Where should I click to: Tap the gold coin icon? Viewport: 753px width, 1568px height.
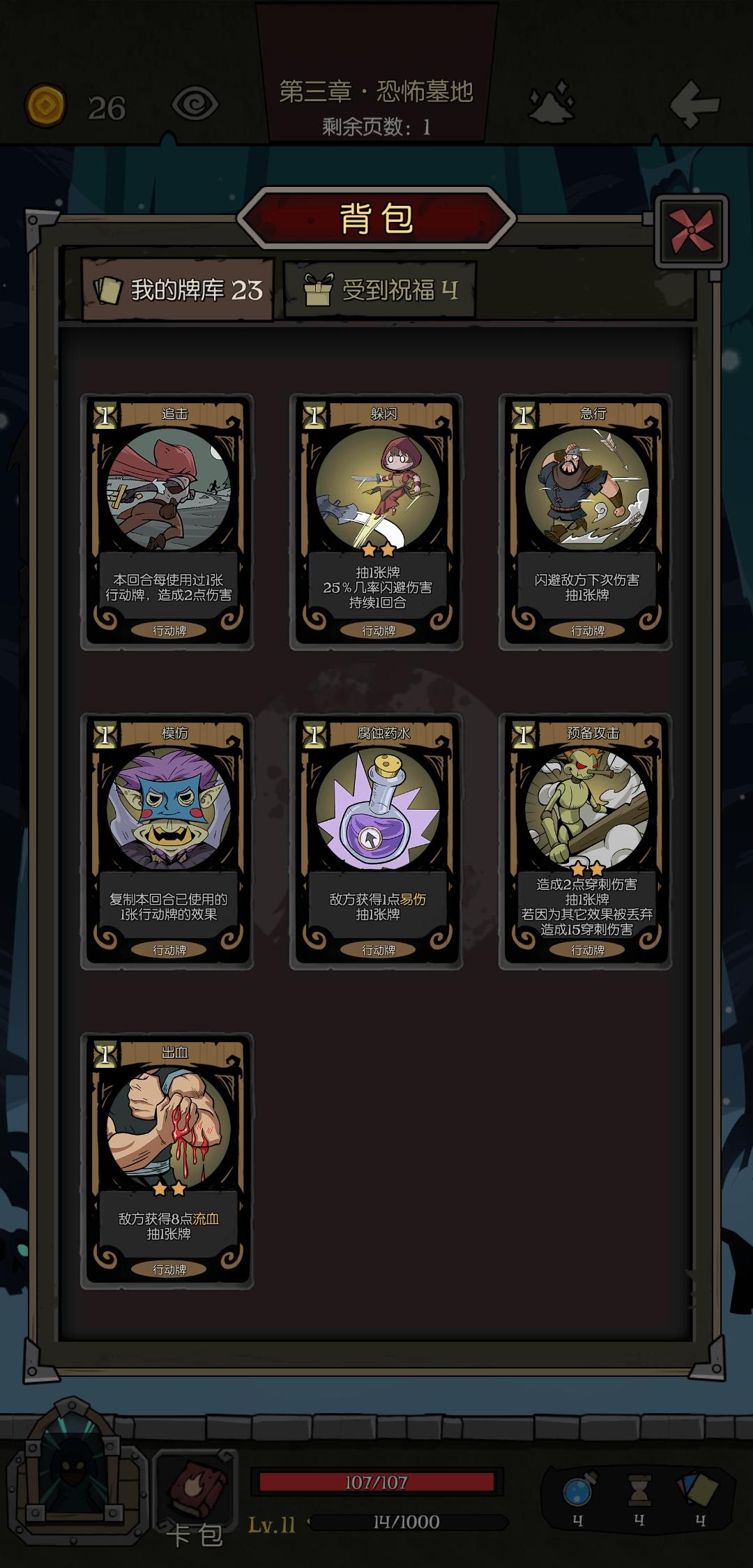coord(46,105)
